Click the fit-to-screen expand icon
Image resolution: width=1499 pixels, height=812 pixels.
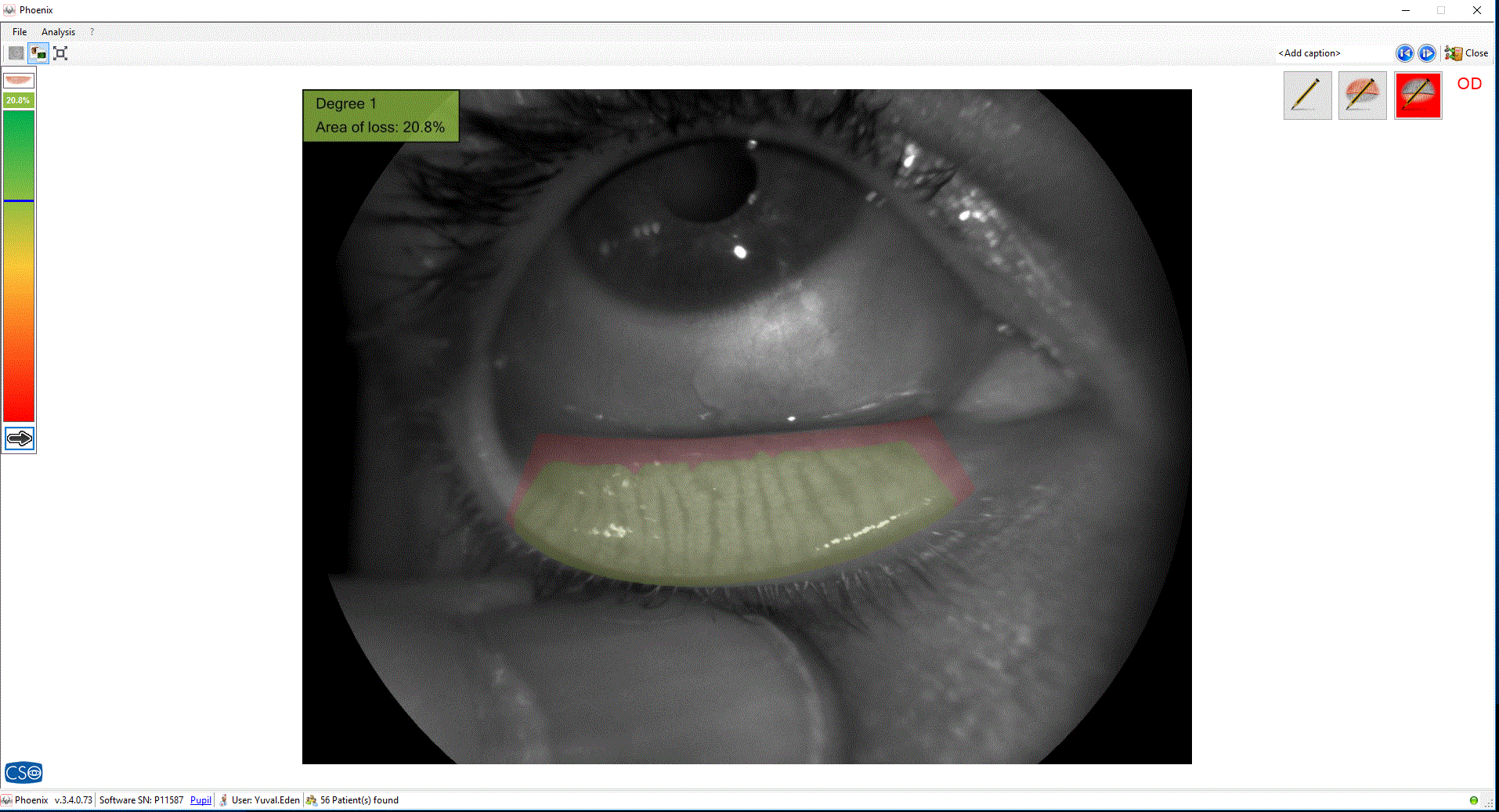[x=60, y=53]
